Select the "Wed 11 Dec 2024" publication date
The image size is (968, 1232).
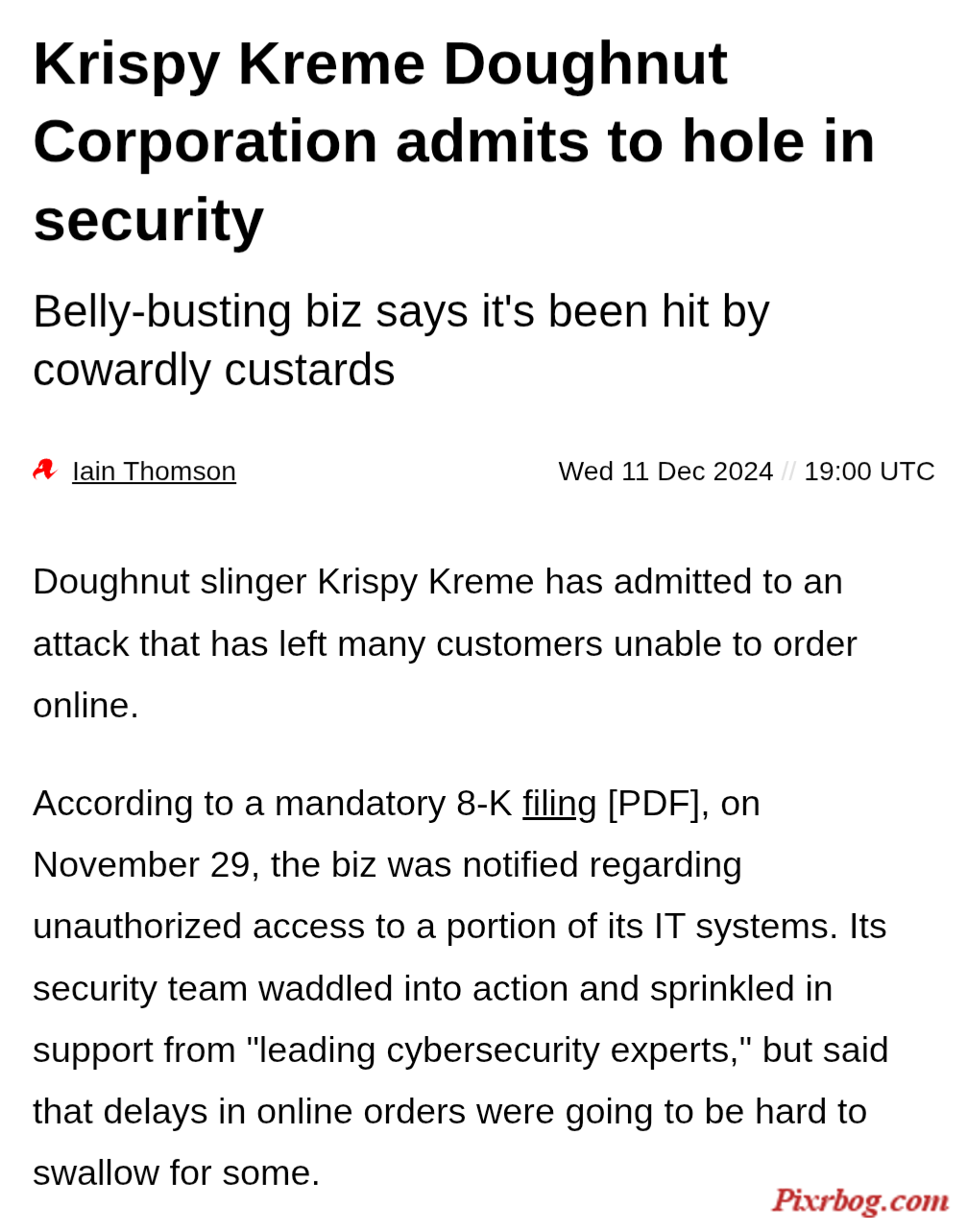click(665, 471)
